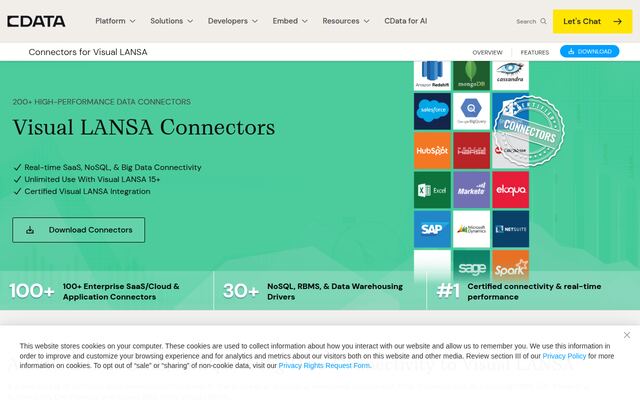Click the blue Download button
The height and width of the screenshot is (400, 640).
(589, 51)
